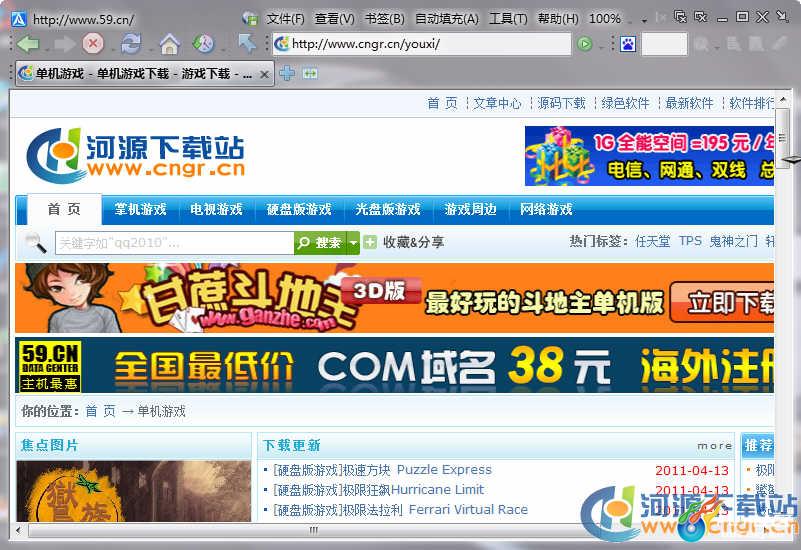This screenshot has width=801, height=550.
Task: Click the 鬼神之门 hot tag
Action: click(x=734, y=241)
